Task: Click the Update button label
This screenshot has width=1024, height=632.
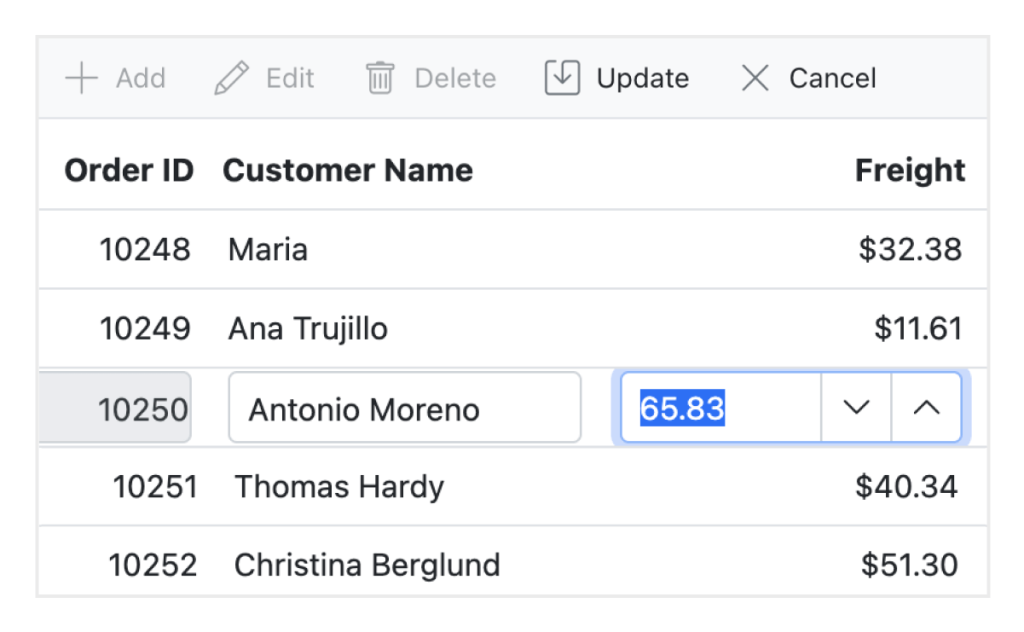Action: click(x=642, y=78)
